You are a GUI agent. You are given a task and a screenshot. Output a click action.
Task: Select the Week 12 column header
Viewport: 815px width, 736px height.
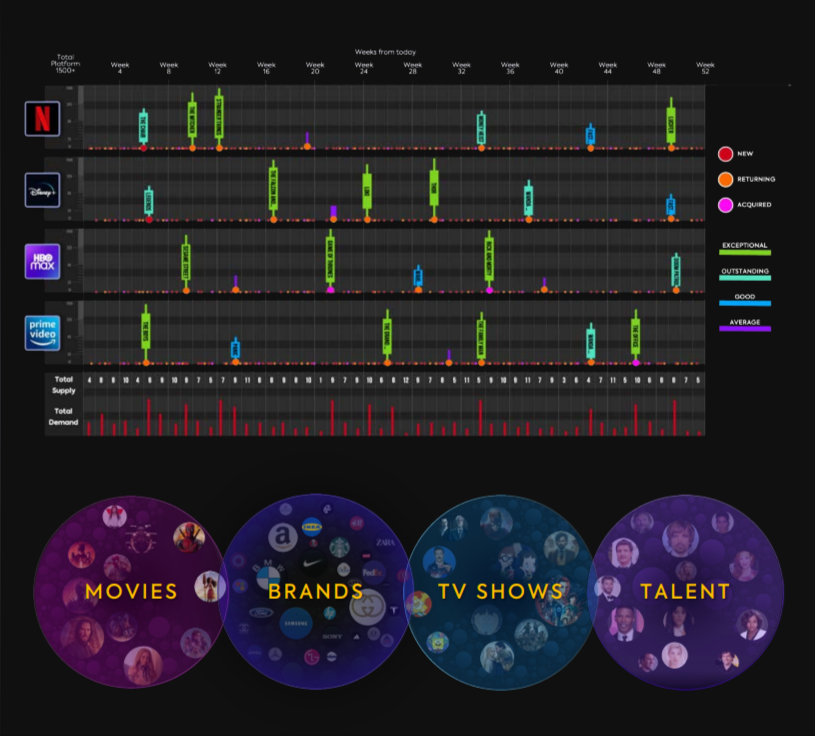point(217,68)
